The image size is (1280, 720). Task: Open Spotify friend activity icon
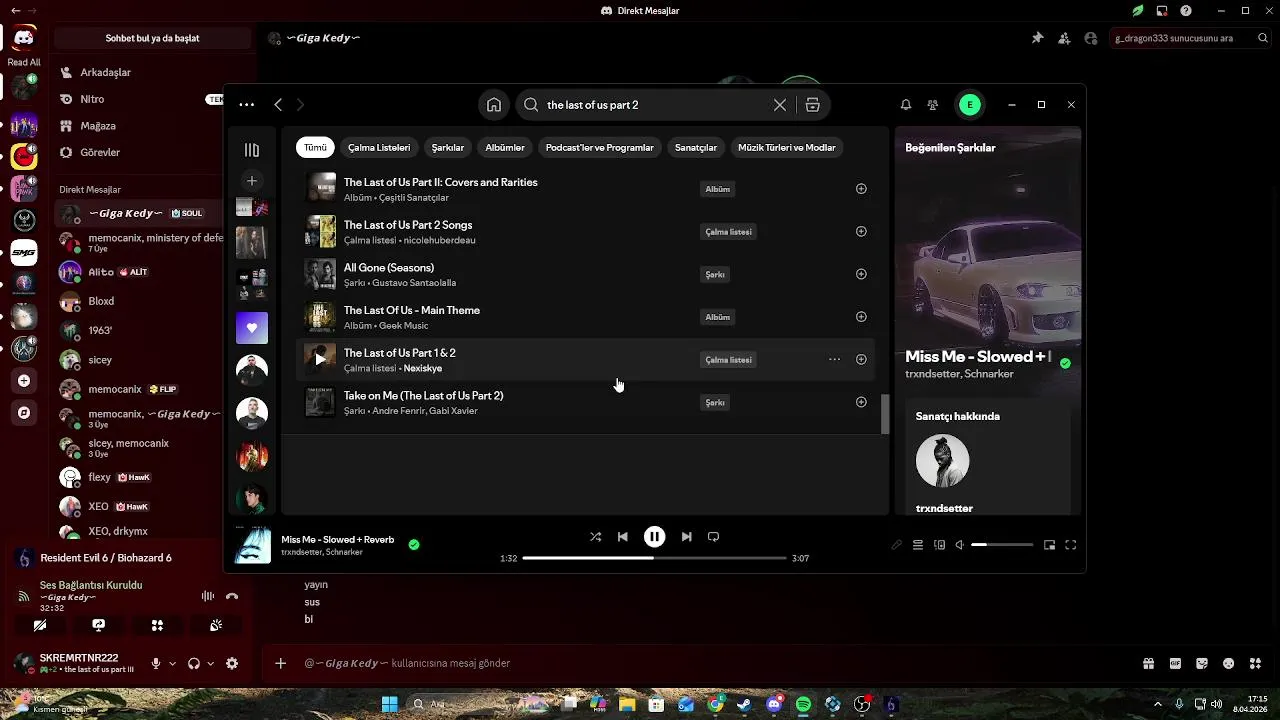pyautogui.click(x=933, y=105)
